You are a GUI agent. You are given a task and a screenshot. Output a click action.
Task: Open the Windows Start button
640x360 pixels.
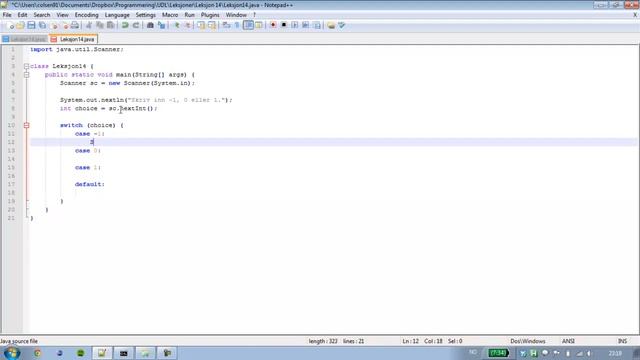click(12, 353)
